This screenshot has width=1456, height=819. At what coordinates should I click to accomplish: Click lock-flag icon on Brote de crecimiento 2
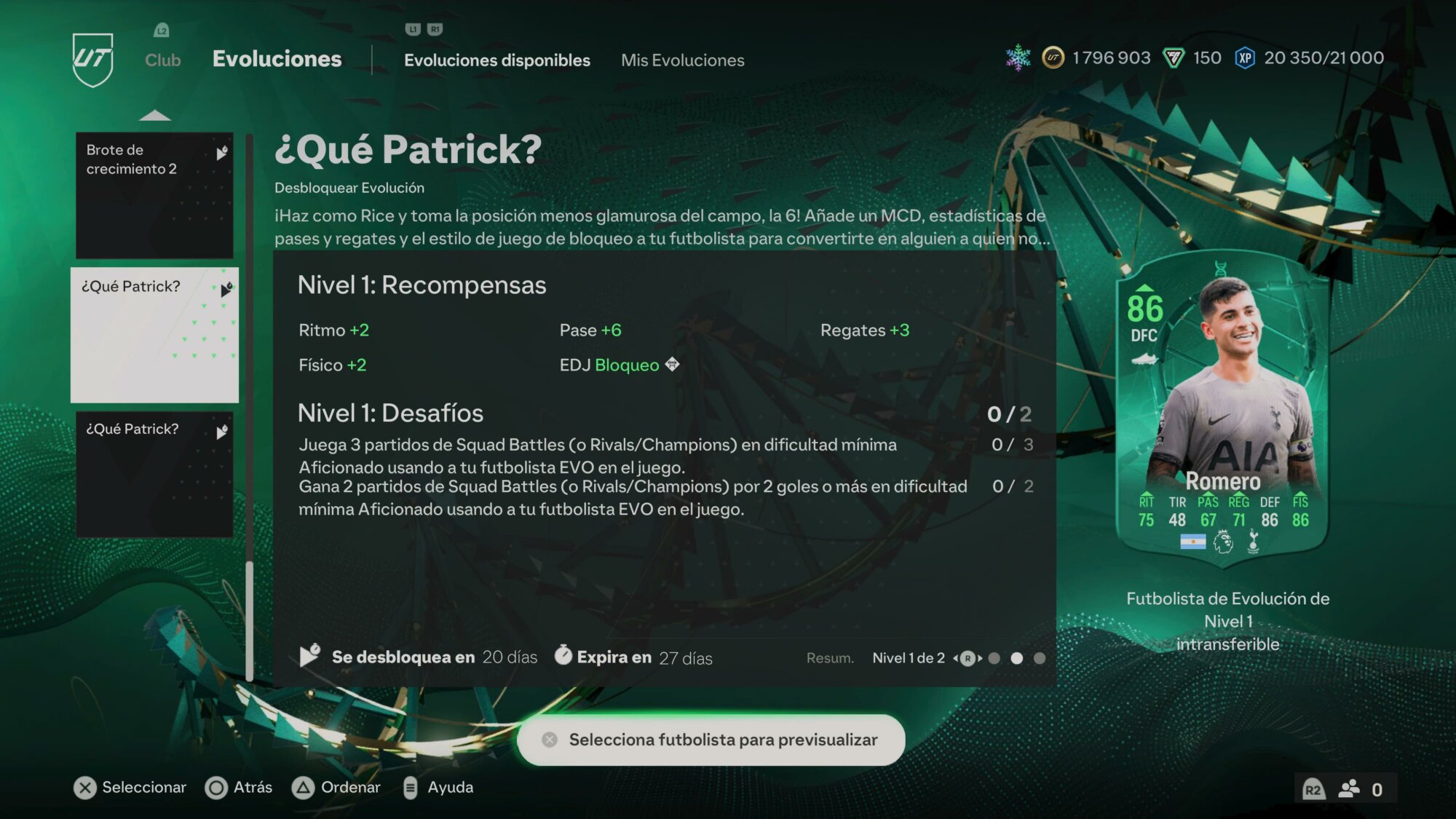click(222, 152)
